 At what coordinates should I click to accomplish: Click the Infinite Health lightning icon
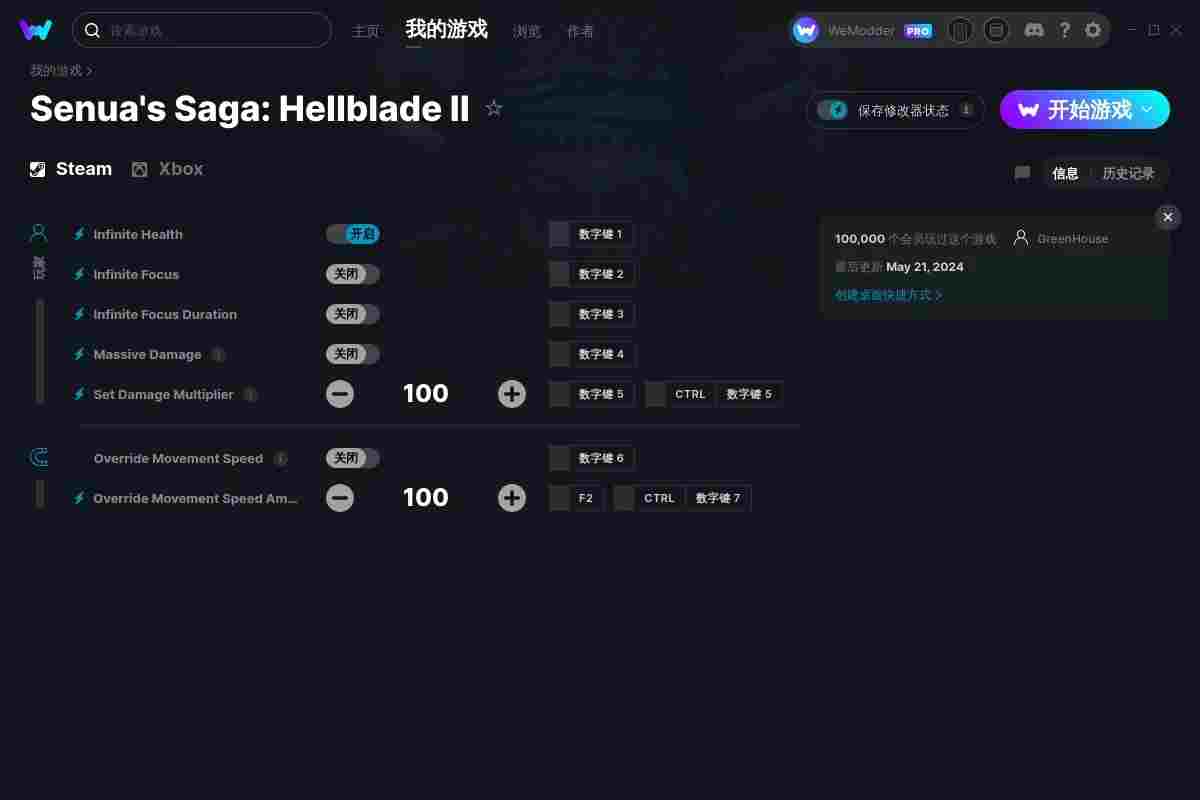79,234
